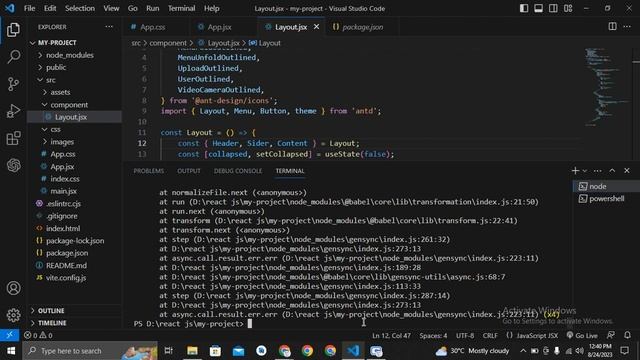Image resolution: width=640 pixels, height=360 pixels.
Task: Open the Accounts icon in activity bar
Action: coord(13,288)
